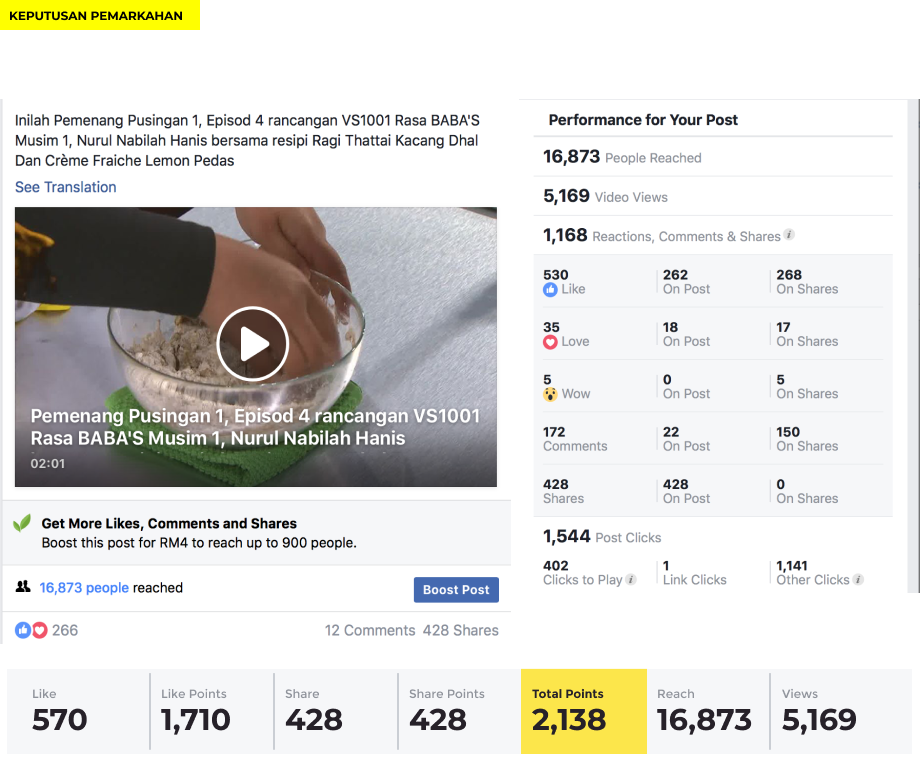Click the like reaction bubble beside 266
The width and height of the screenshot is (920, 760).
(23, 630)
